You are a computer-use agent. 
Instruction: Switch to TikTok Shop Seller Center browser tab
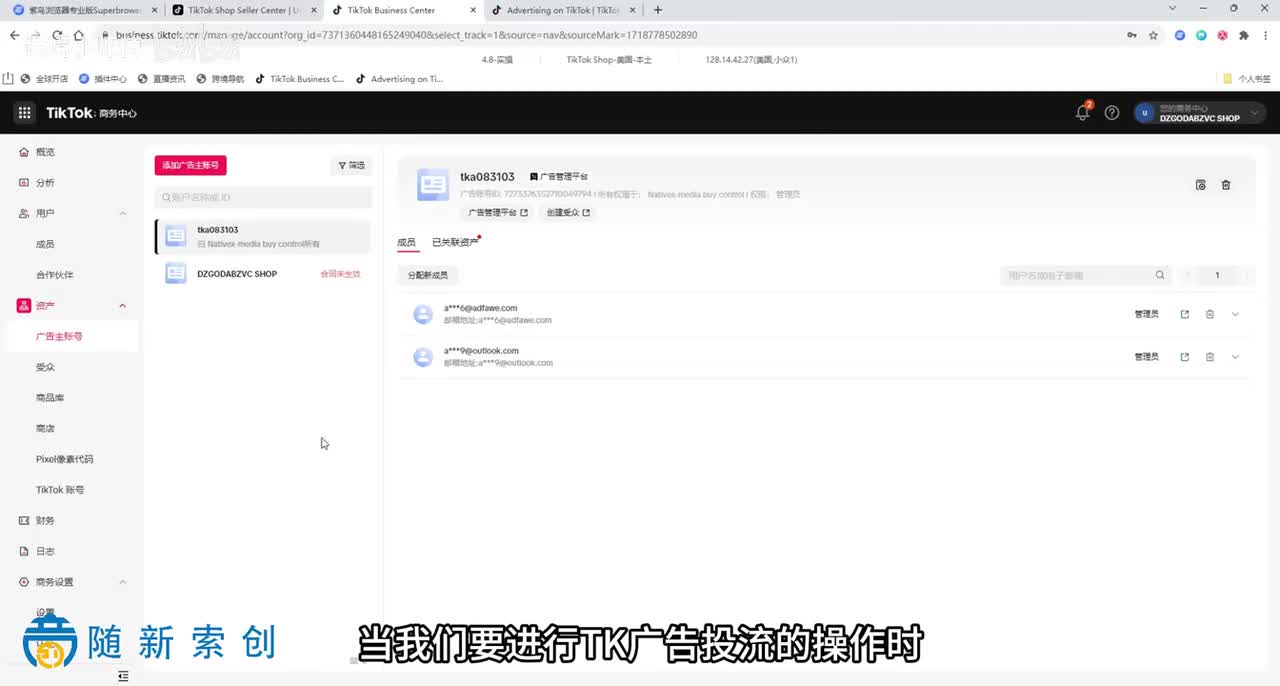(x=244, y=10)
